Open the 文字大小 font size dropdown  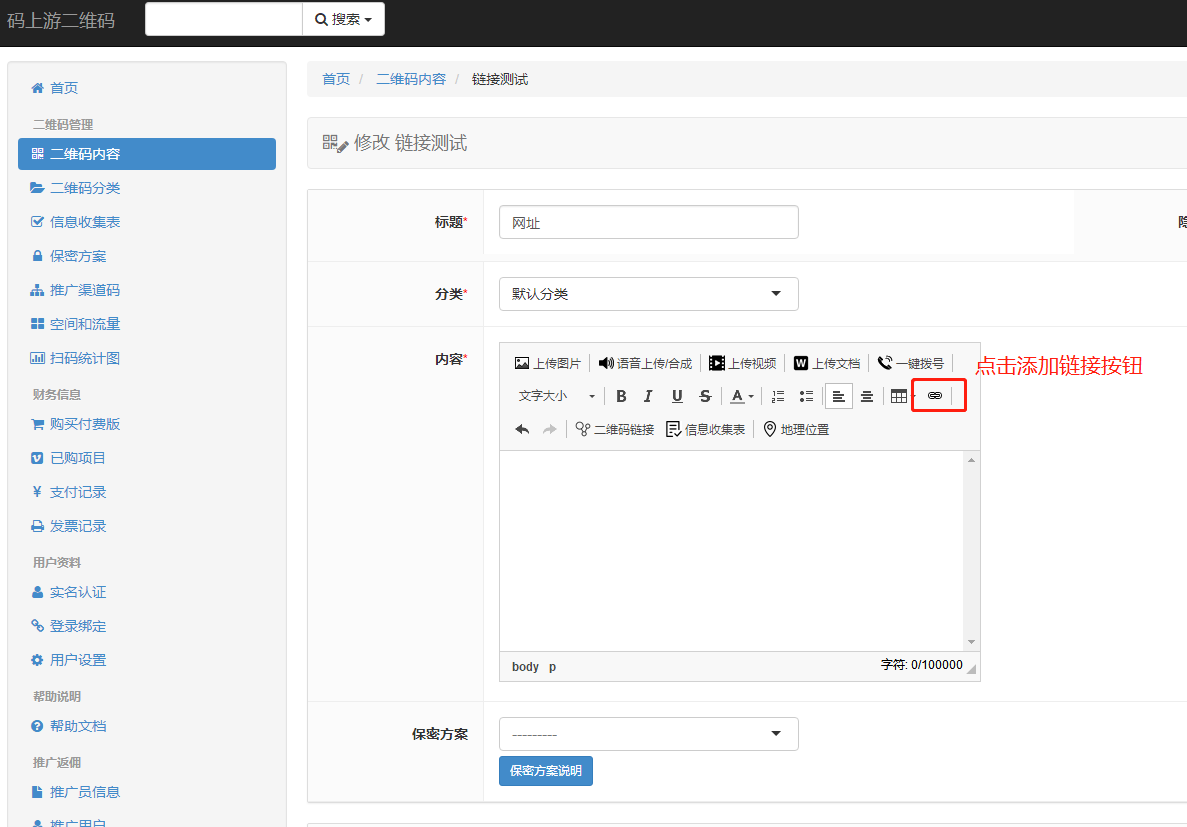pyautogui.click(x=556, y=396)
